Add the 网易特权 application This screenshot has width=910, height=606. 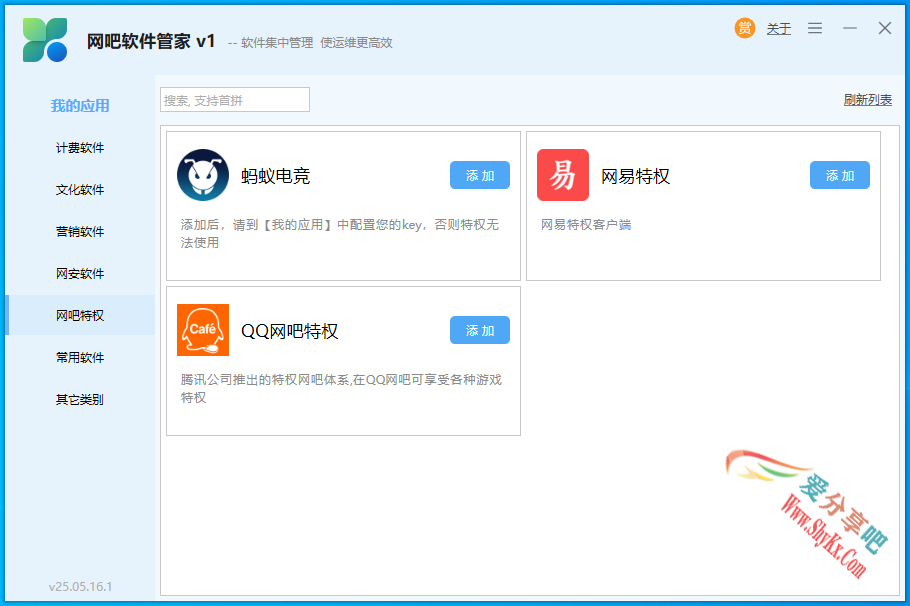tap(839, 175)
